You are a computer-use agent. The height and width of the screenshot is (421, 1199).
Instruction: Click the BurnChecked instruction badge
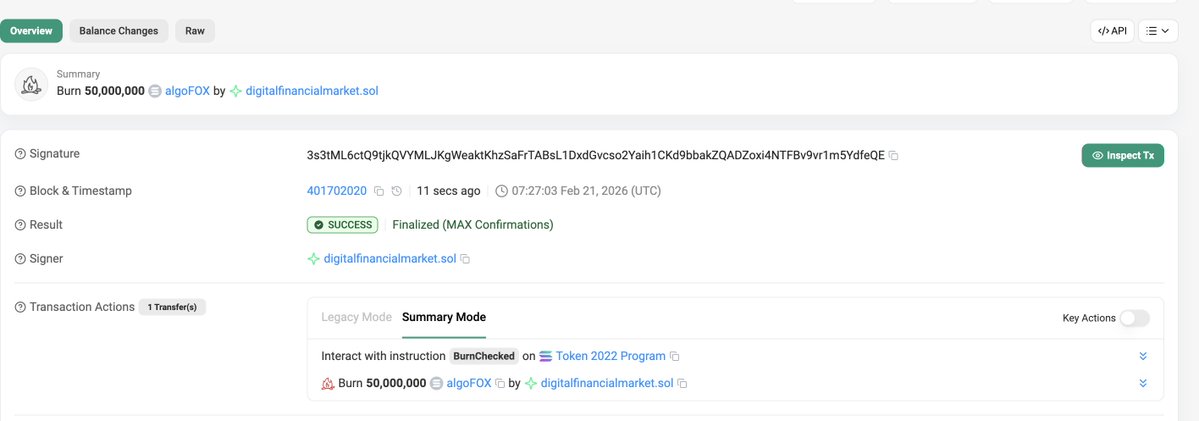(484, 357)
